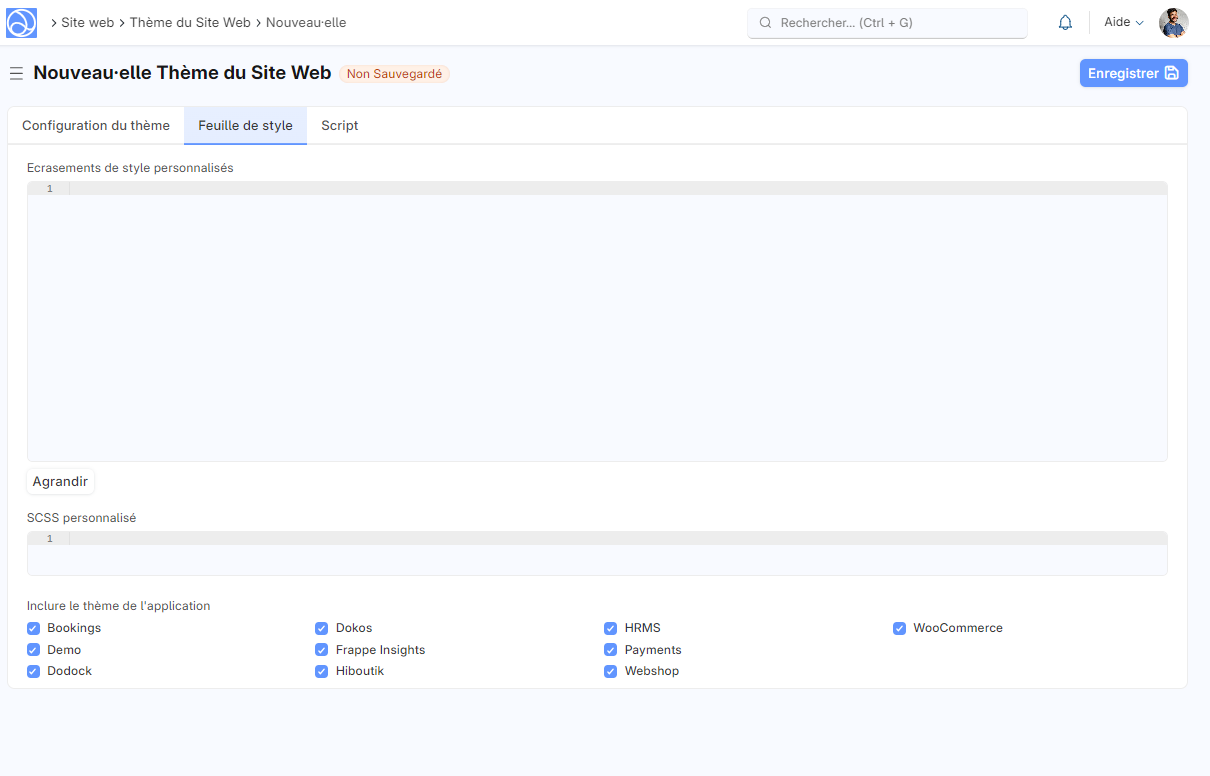This screenshot has width=1210, height=776.
Task: Expand the Aide help dropdown
Action: click(1123, 22)
